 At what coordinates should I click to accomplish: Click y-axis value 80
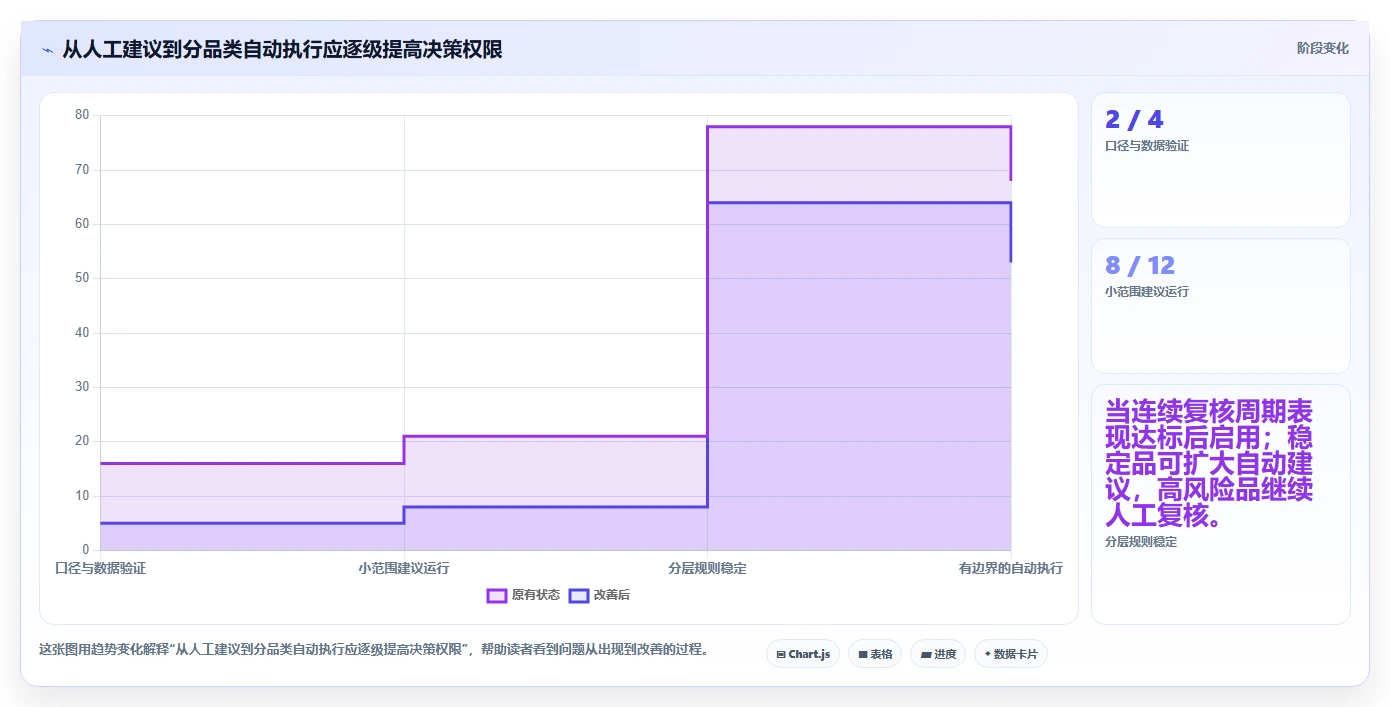click(x=82, y=115)
